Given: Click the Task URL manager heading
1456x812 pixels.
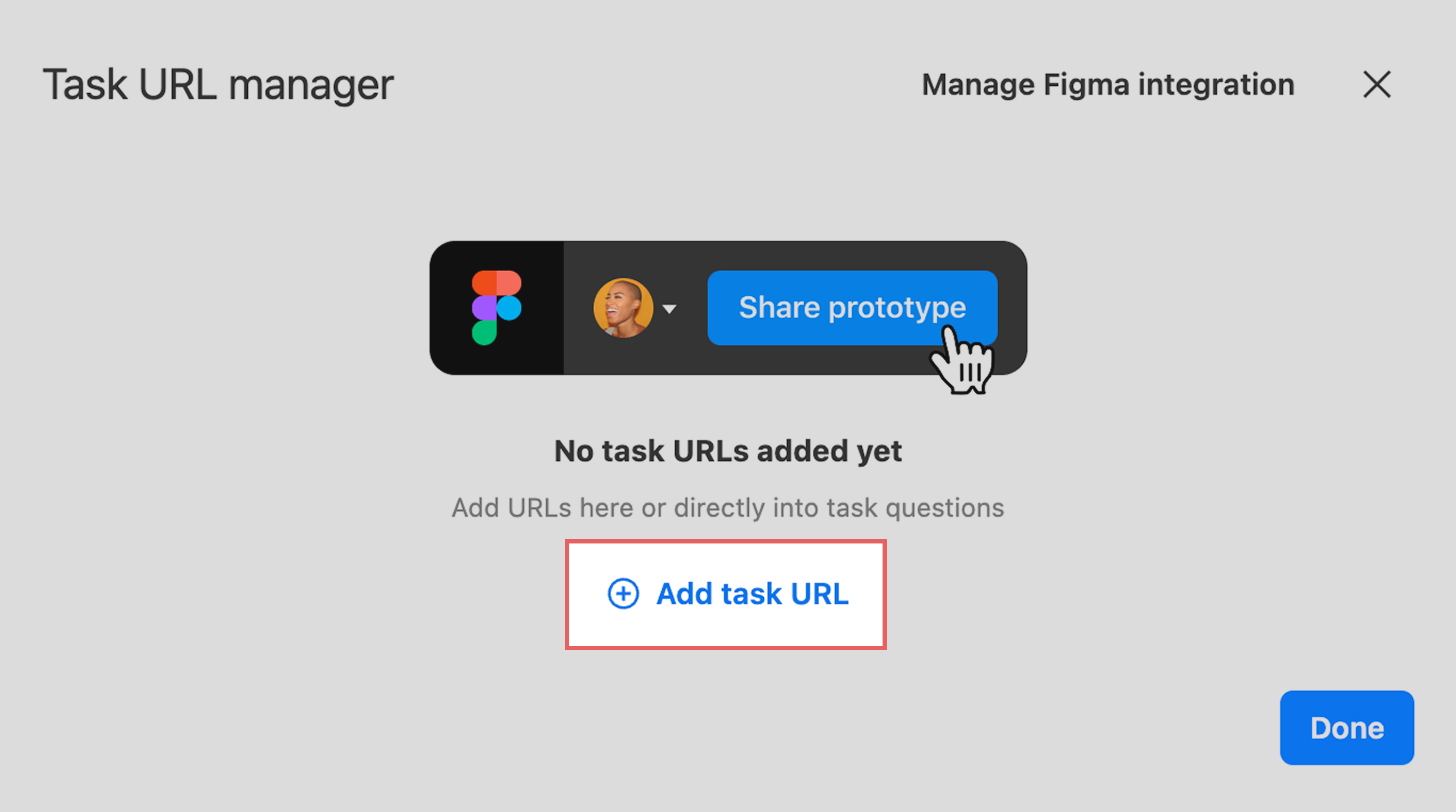Looking at the screenshot, I should [218, 85].
